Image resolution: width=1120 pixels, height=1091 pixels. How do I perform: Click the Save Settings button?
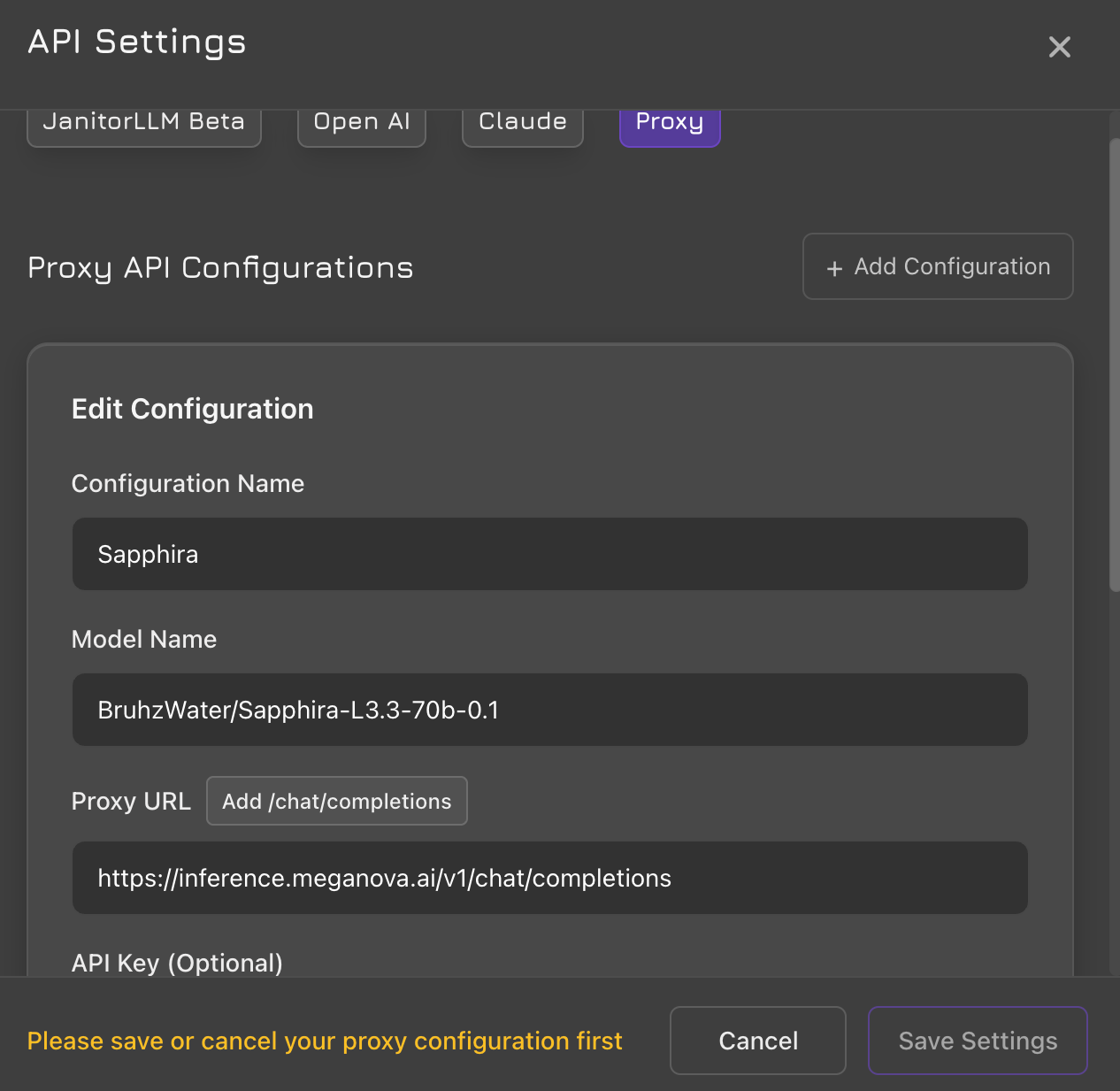coord(977,1041)
